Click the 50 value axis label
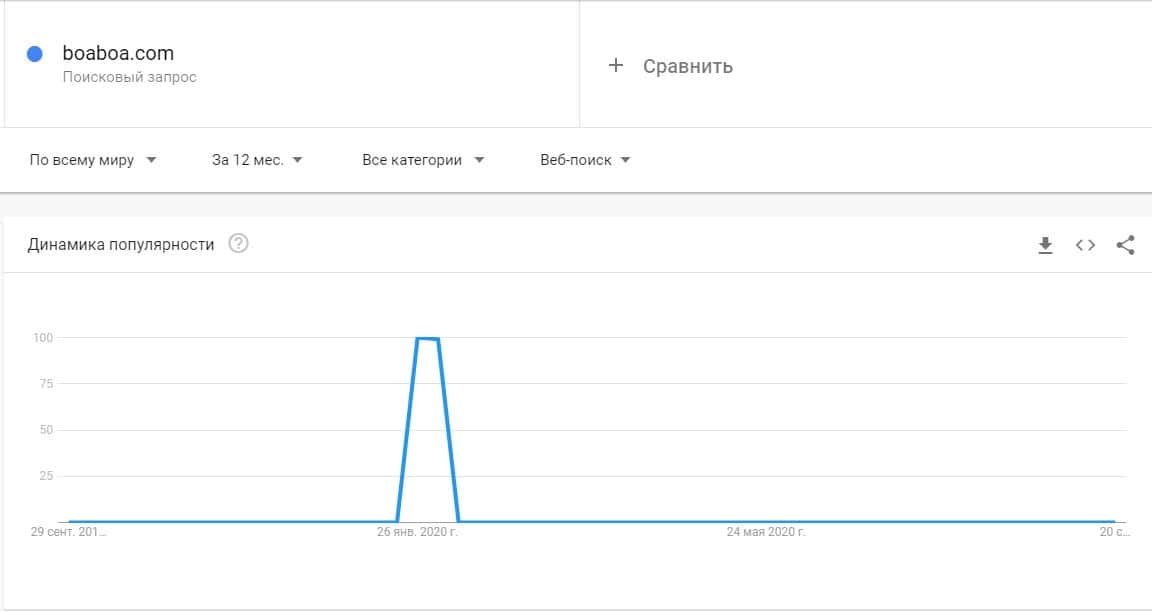The height and width of the screenshot is (611, 1152). 45,430
